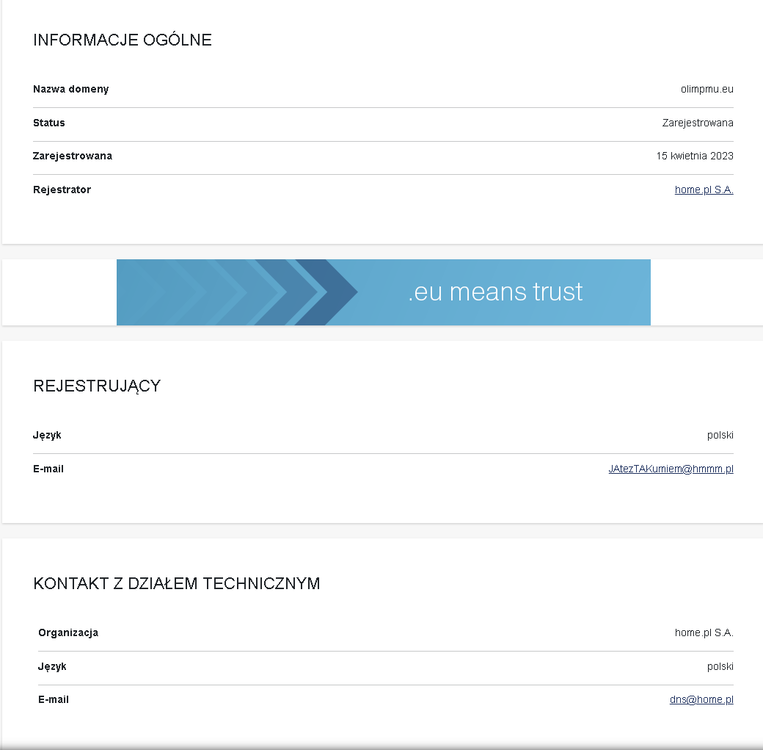Click the '.eu means trust' banner
The height and width of the screenshot is (750, 763).
click(x=383, y=292)
